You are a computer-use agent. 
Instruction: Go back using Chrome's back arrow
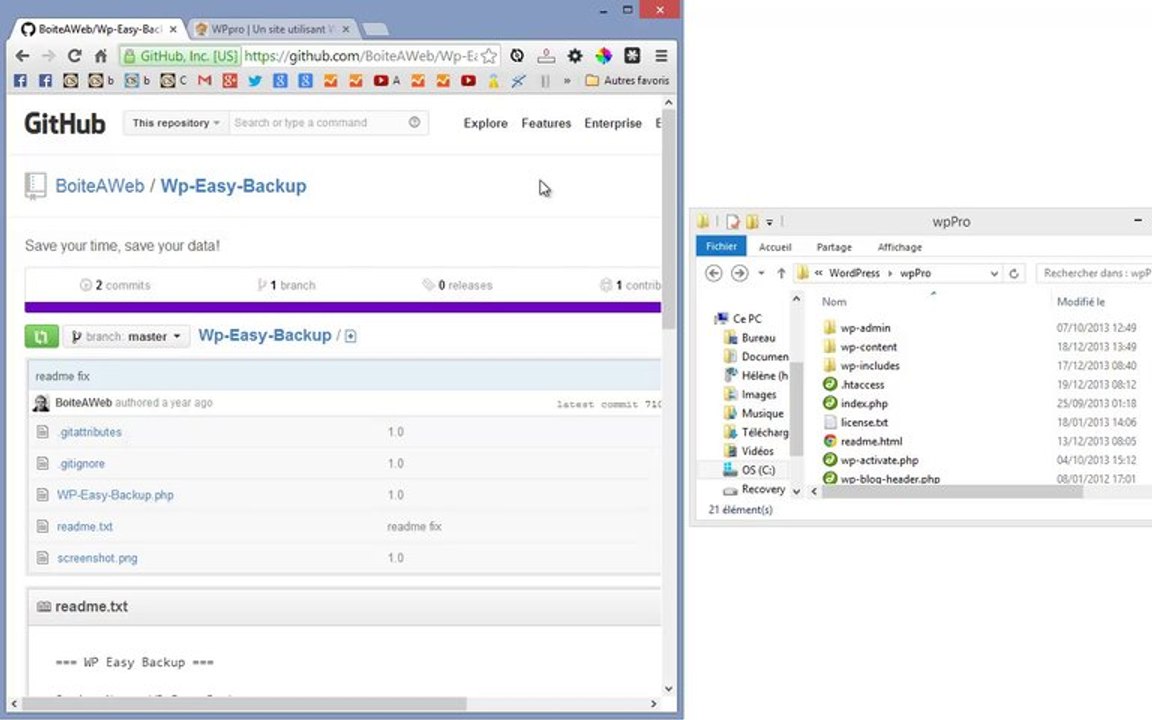tap(22, 56)
